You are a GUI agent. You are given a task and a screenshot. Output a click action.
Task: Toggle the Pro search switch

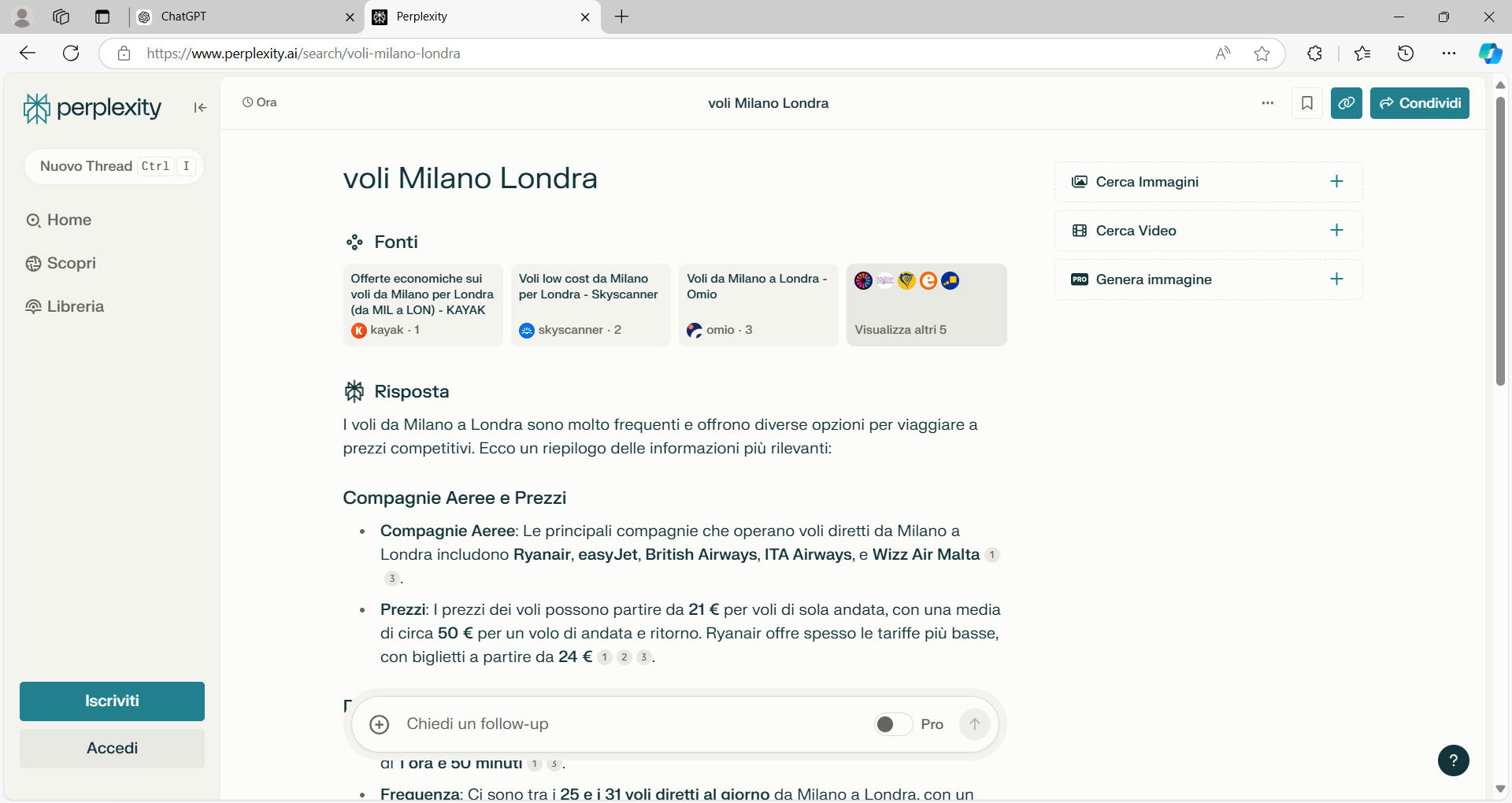coord(892,724)
